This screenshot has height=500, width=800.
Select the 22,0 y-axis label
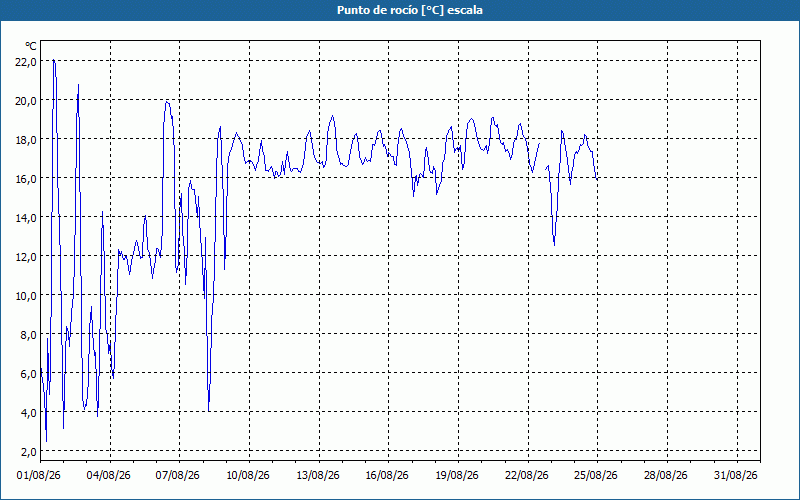point(28,62)
